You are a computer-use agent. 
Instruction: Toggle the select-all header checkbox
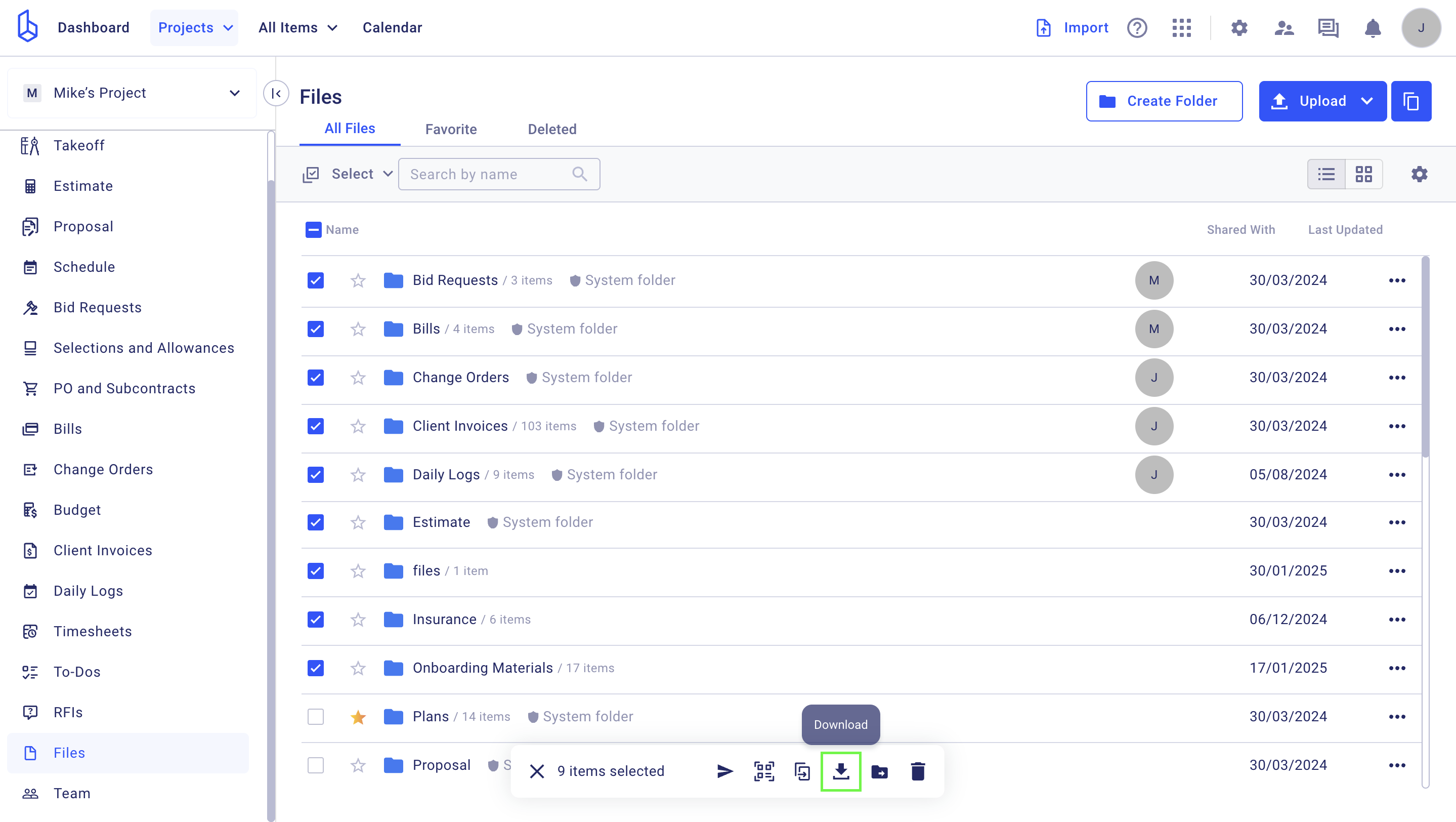(314, 229)
